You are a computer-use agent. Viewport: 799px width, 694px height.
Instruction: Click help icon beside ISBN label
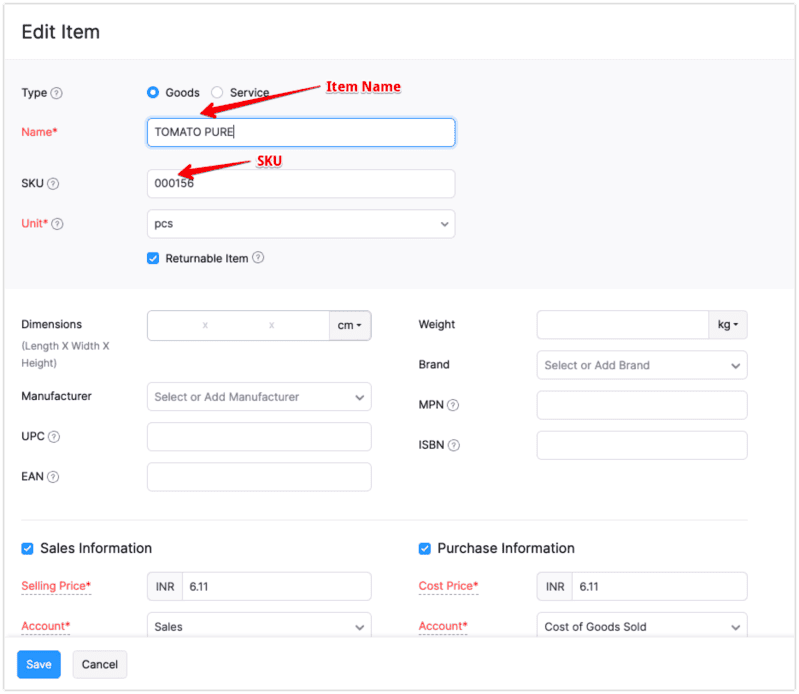(x=454, y=445)
